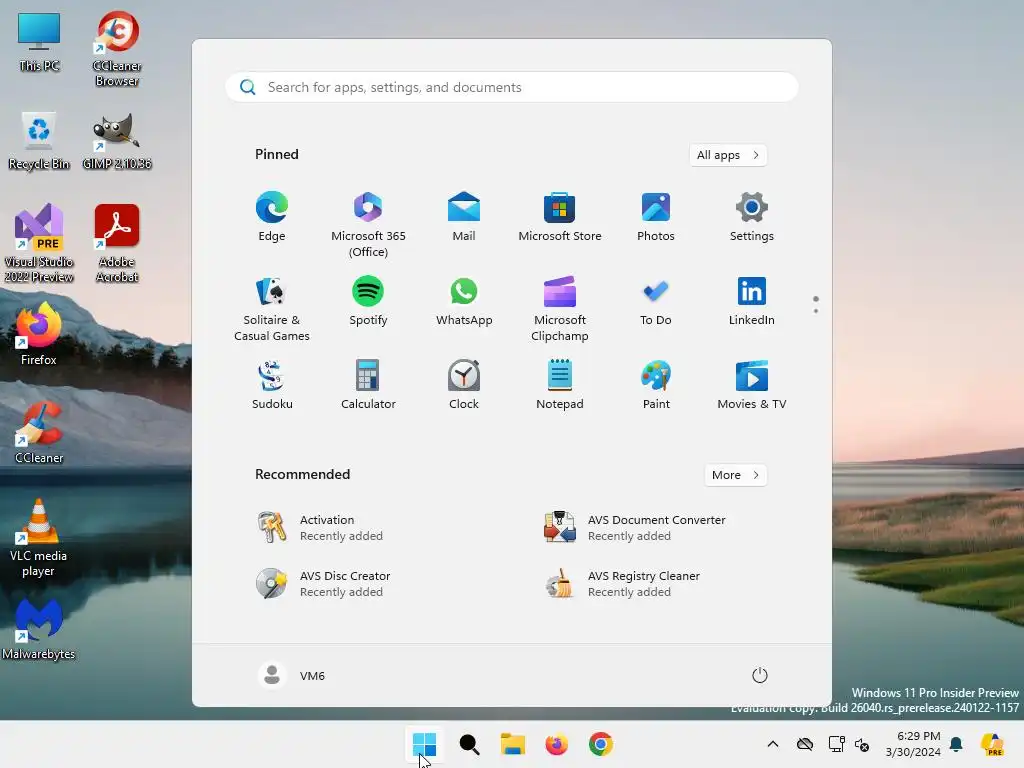Image resolution: width=1024 pixels, height=768 pixels.
Task: Click the muted volume tray icon
Action: 862,744
